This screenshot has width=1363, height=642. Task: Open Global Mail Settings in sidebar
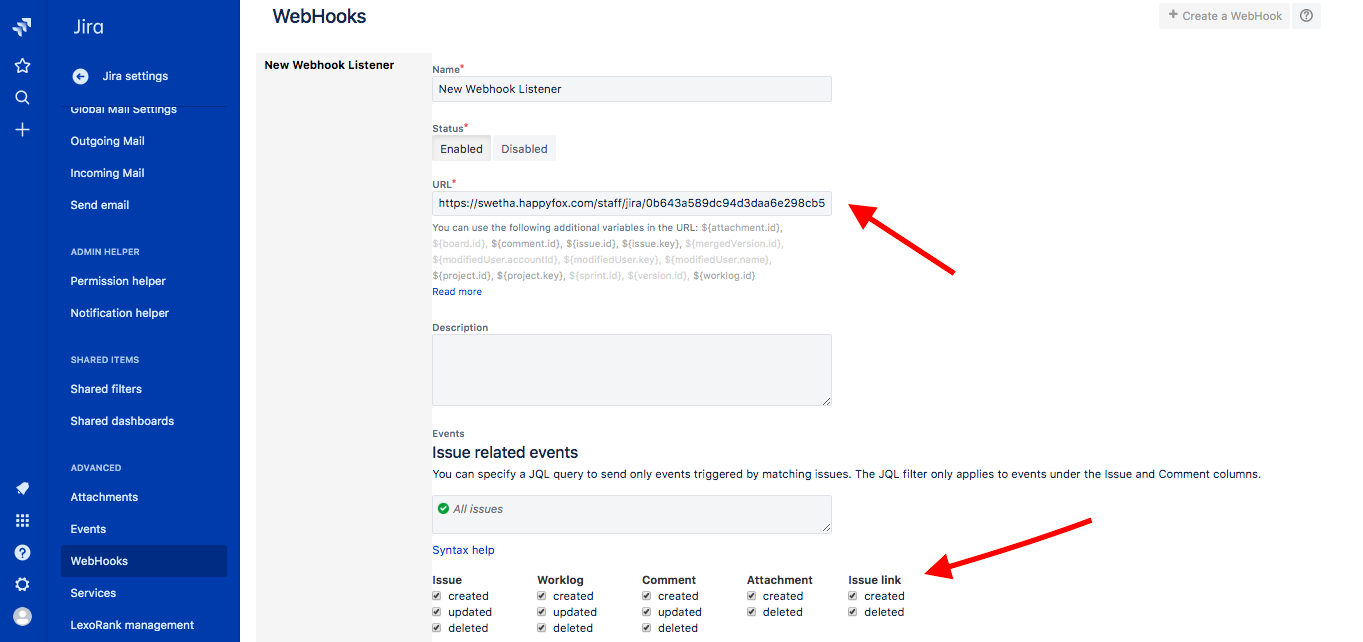point(123,109)
